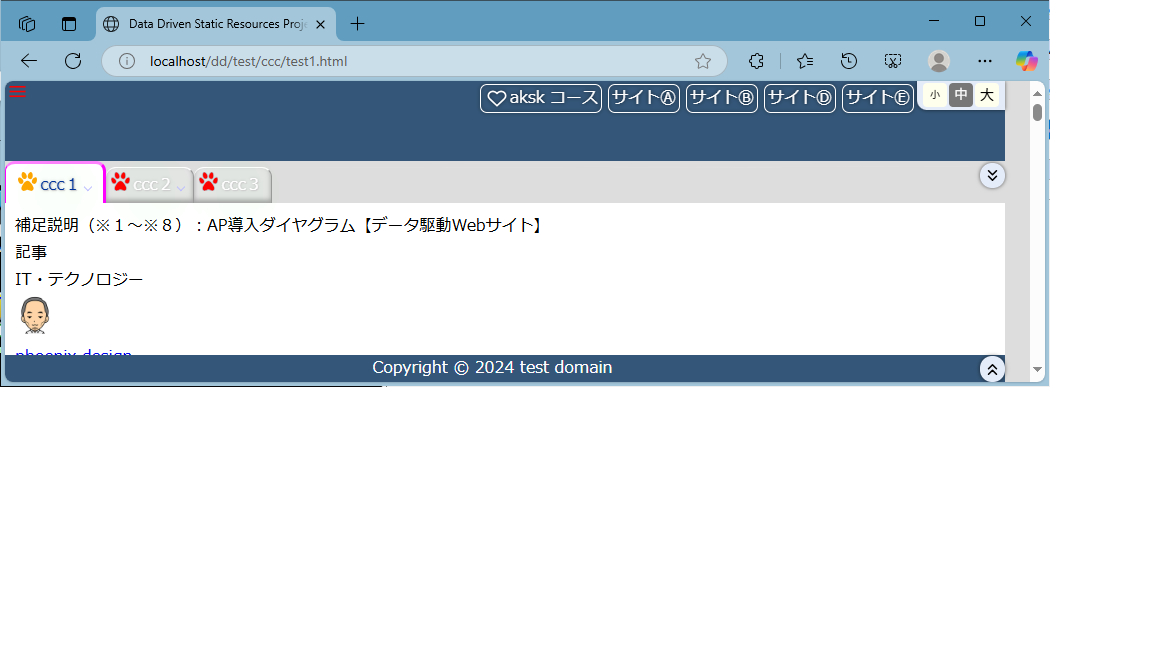Open browser History clock icon
Screen dimensions: 1152x648
coord(849,61)
